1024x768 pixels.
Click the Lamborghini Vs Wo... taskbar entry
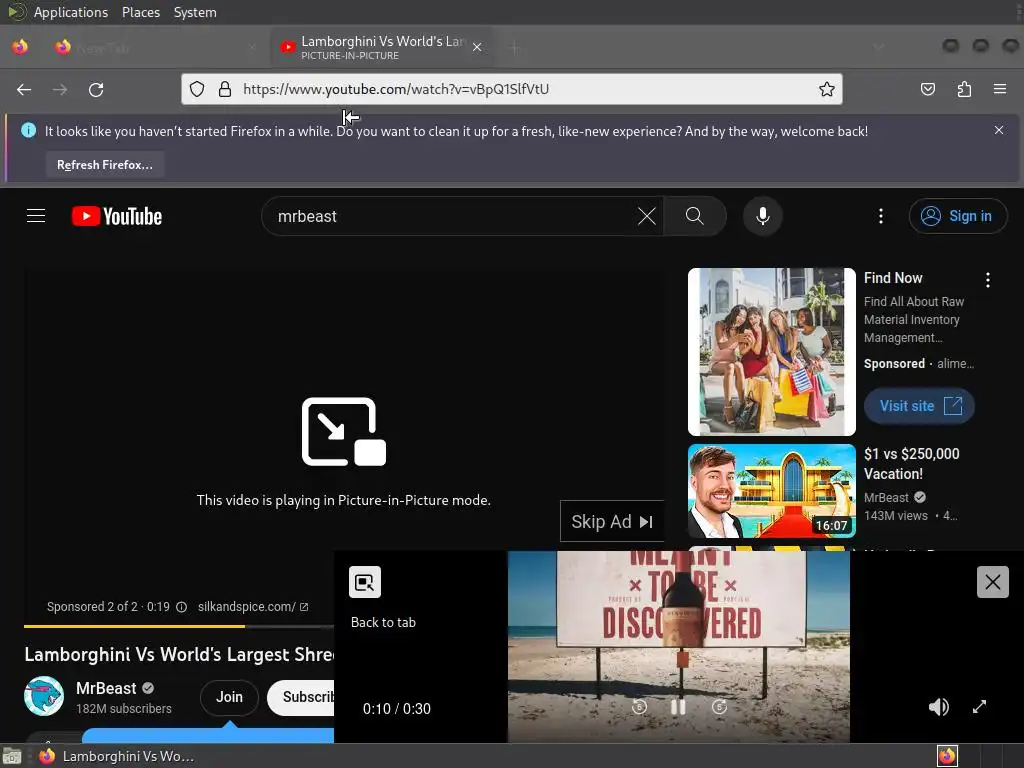point(118,756)
